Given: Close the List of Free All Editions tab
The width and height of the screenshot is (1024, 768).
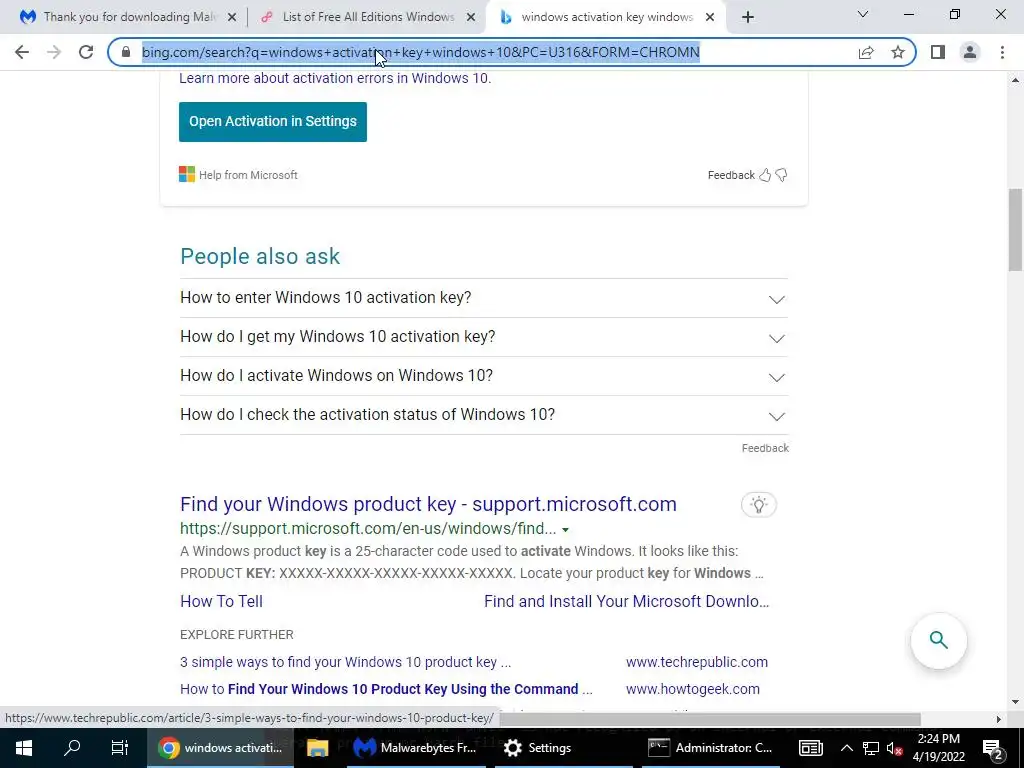Looking at the screenshot, I should click(x=471, y=18).
